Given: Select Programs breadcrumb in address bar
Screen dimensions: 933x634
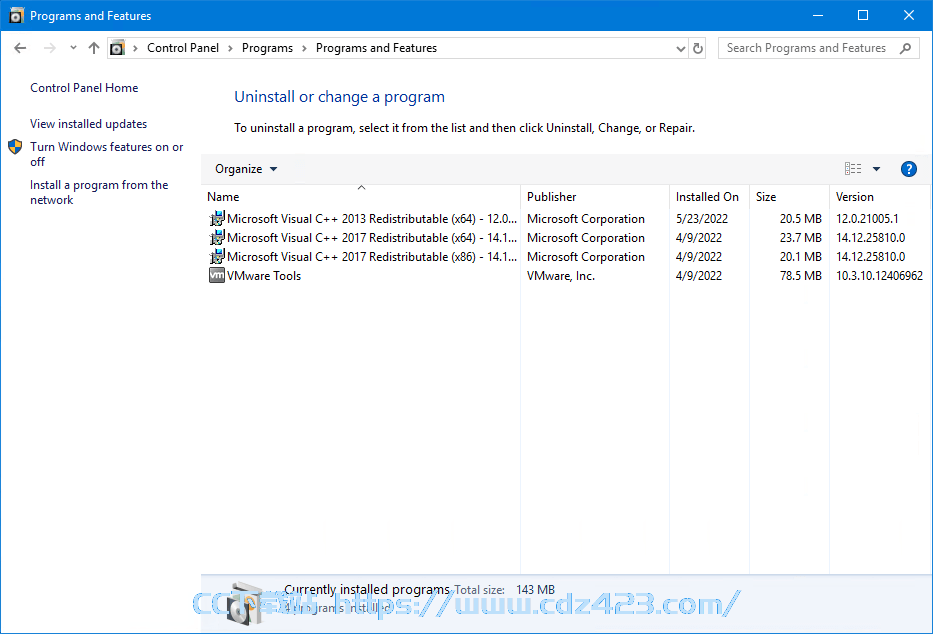Looking at the screenshot, I should click(267, 48).
